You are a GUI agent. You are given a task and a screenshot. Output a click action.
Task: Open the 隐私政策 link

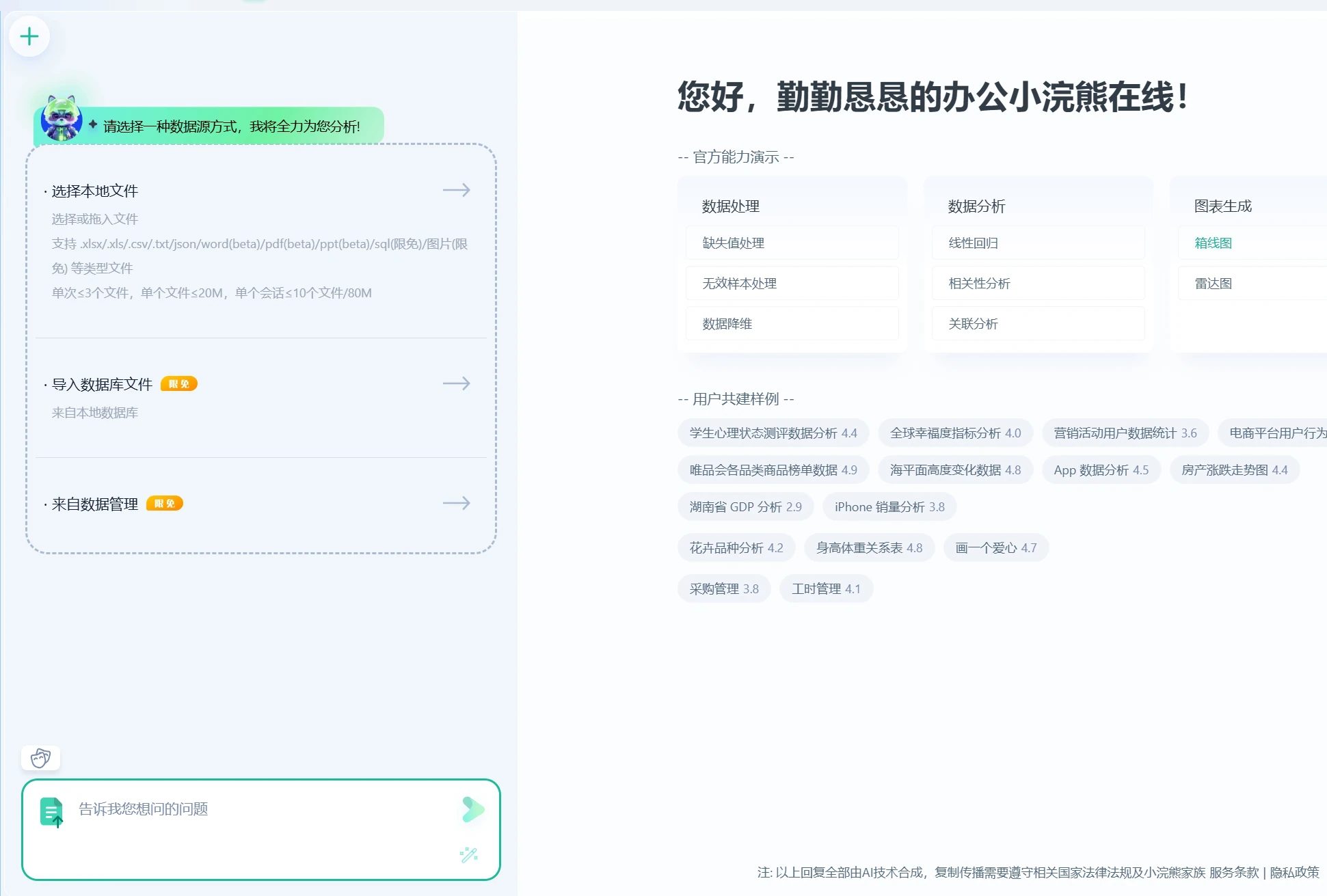pyautogui.click(x=1294, y=872)
